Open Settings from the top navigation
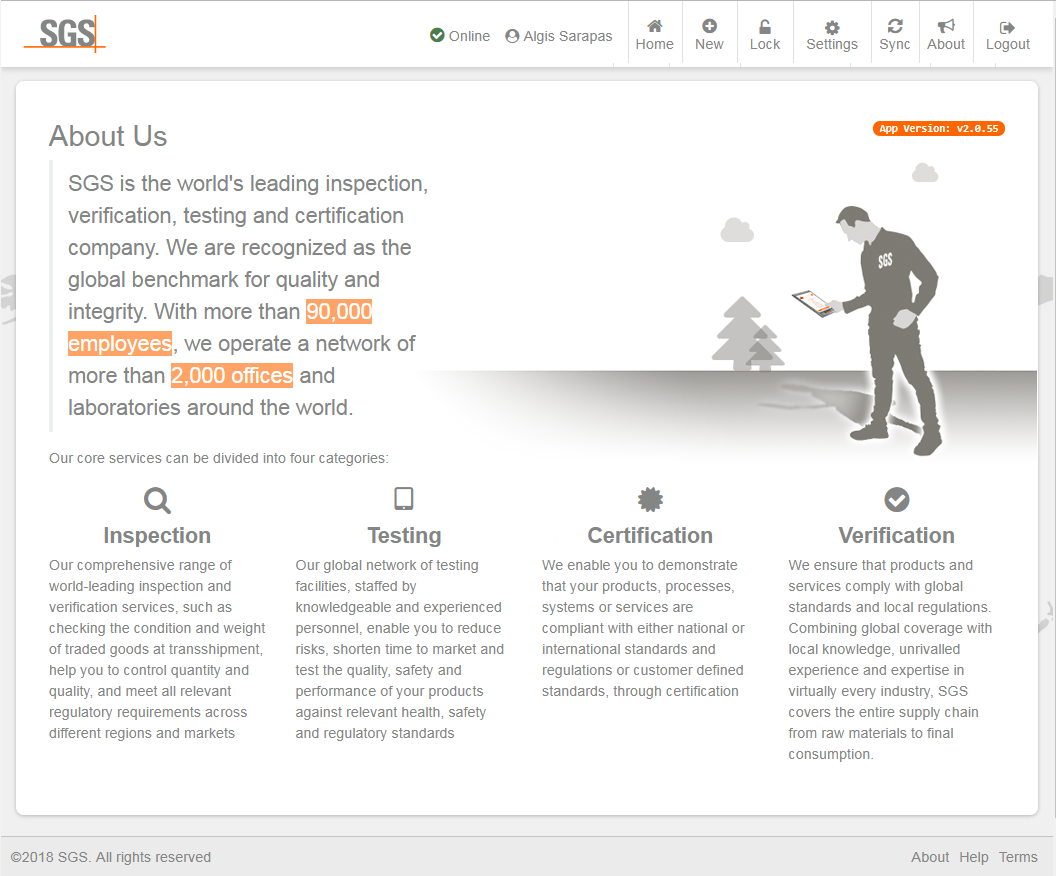The image size is (1056, 876). coord(832,35)
